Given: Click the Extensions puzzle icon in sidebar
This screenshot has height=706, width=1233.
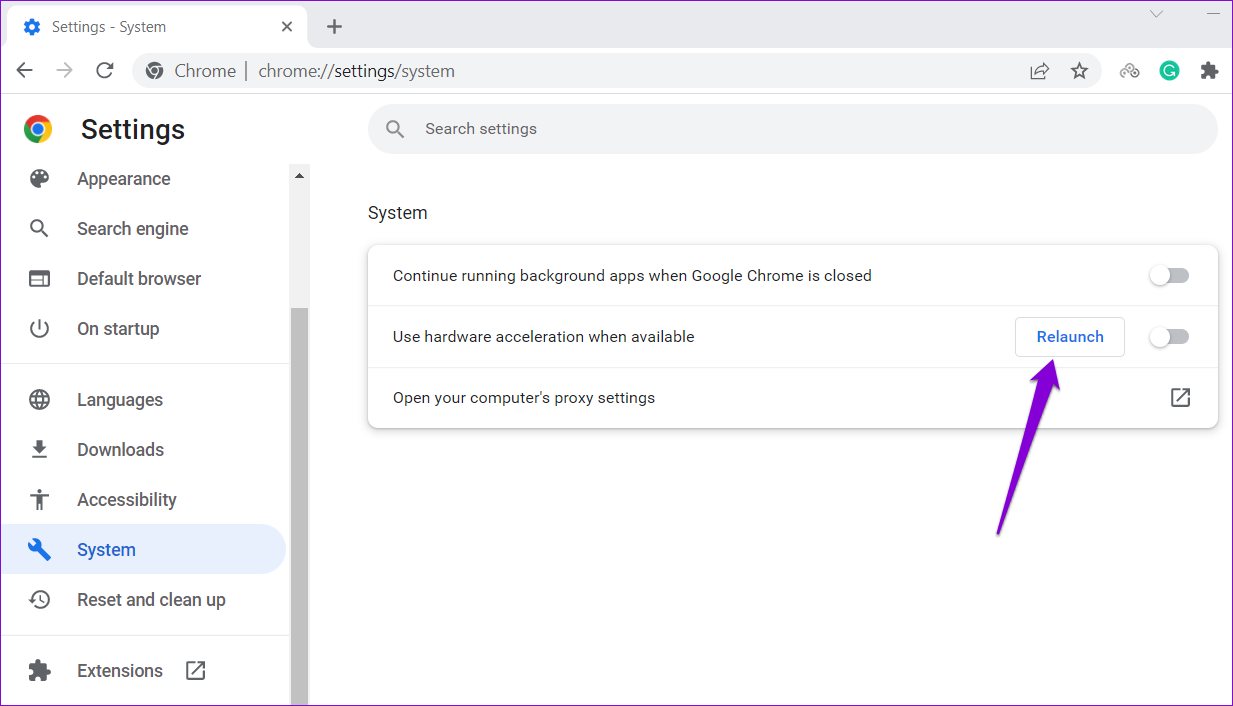Looking at the screenshot, I should pos(39,671).
